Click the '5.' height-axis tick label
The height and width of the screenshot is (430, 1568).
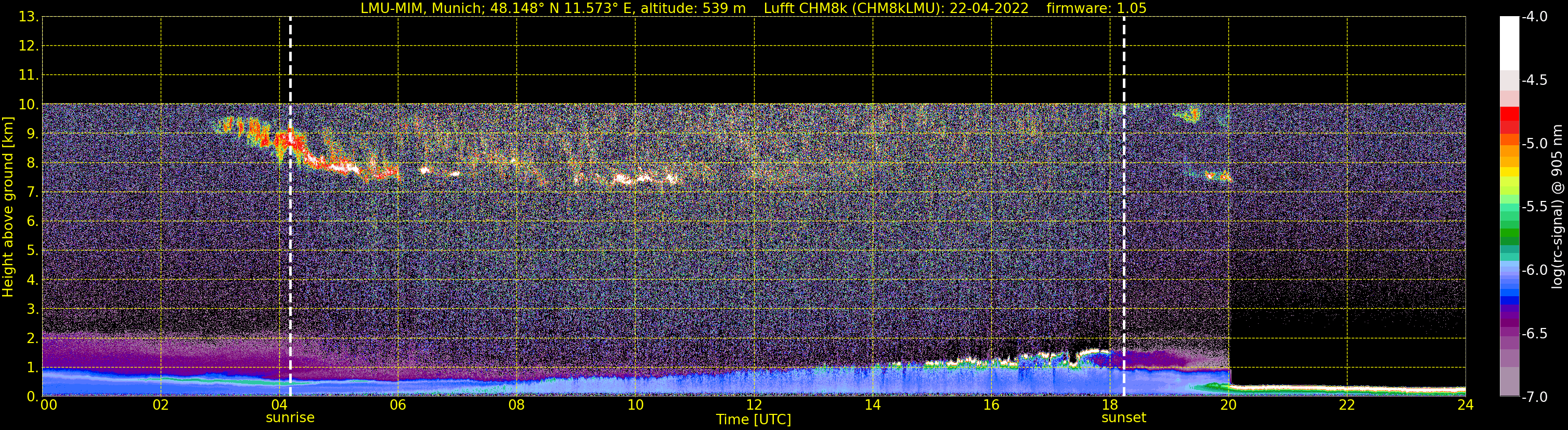32,250
